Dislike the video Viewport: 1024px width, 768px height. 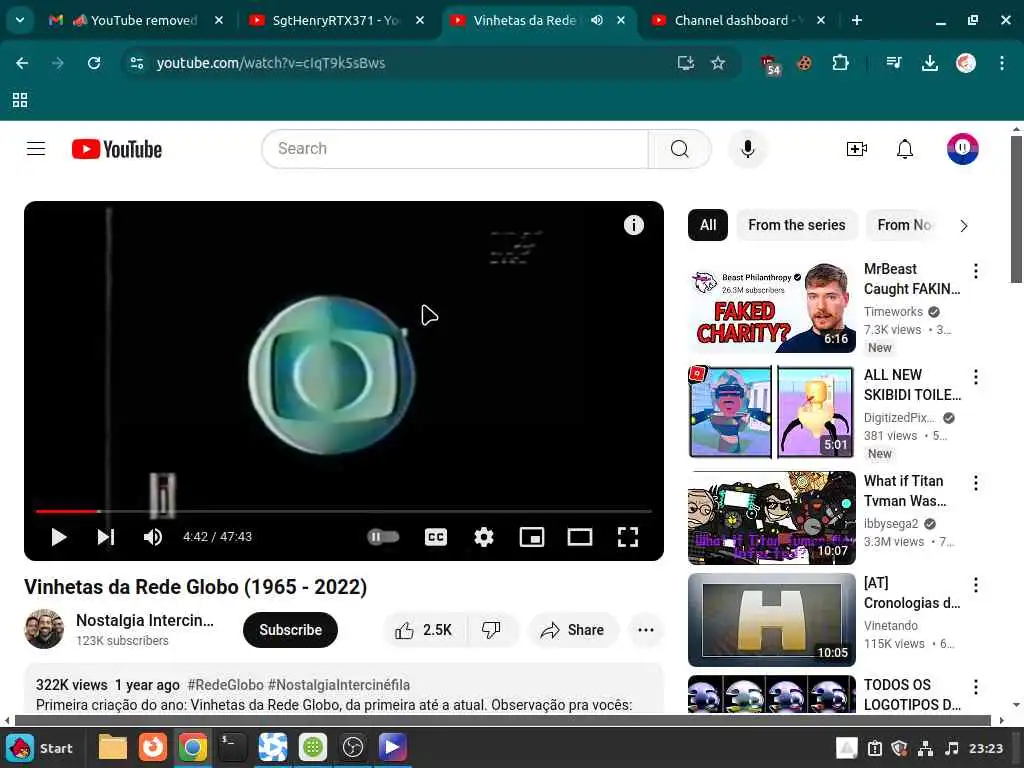click(491, 630)
